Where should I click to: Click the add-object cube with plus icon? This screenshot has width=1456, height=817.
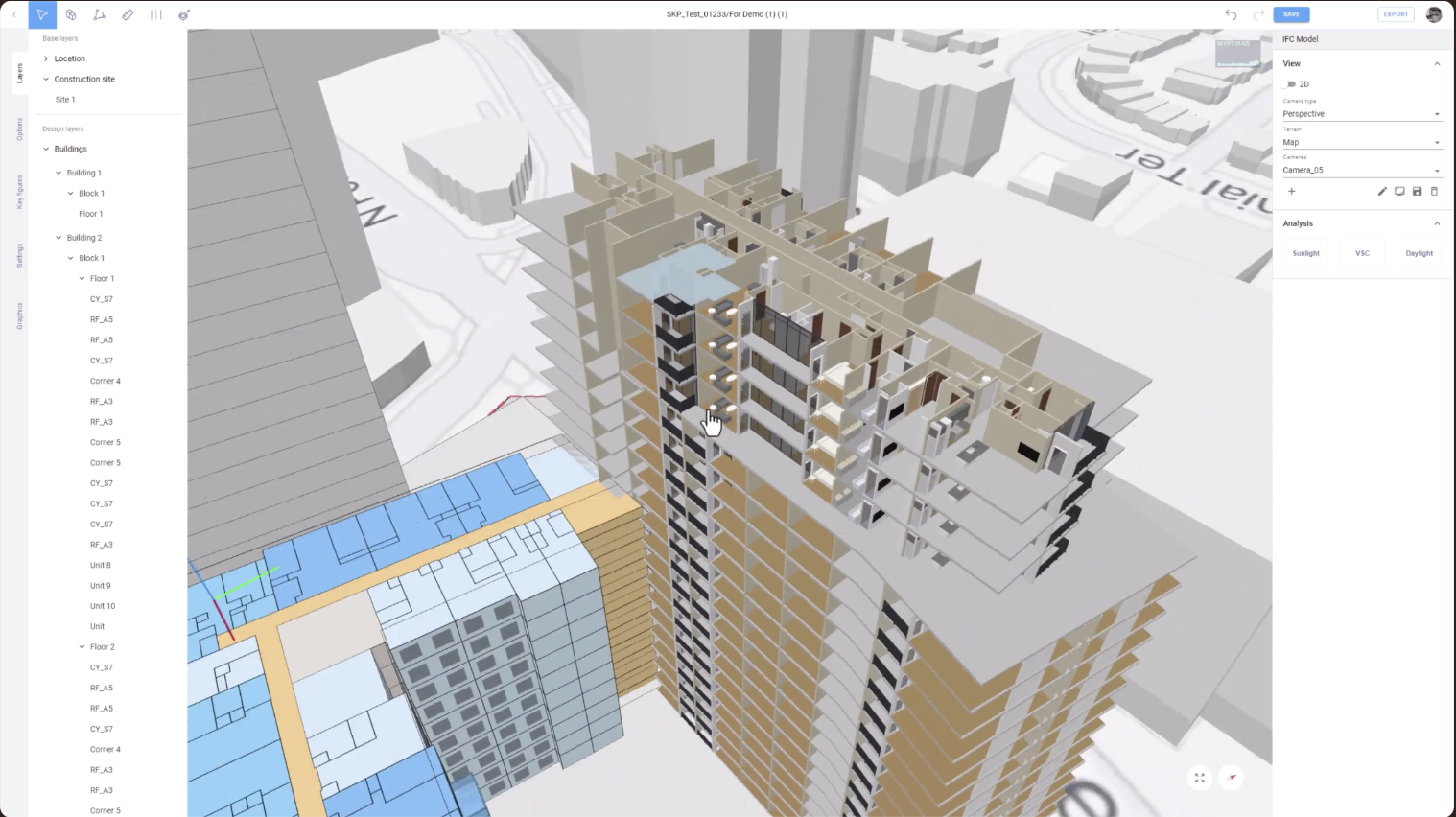point(184,14)
